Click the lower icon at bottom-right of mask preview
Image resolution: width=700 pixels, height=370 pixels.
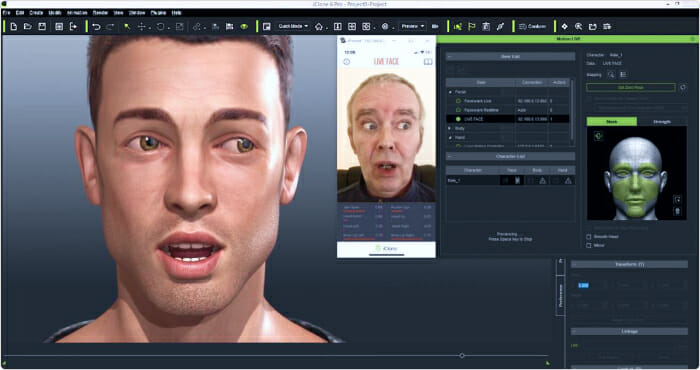677,211
